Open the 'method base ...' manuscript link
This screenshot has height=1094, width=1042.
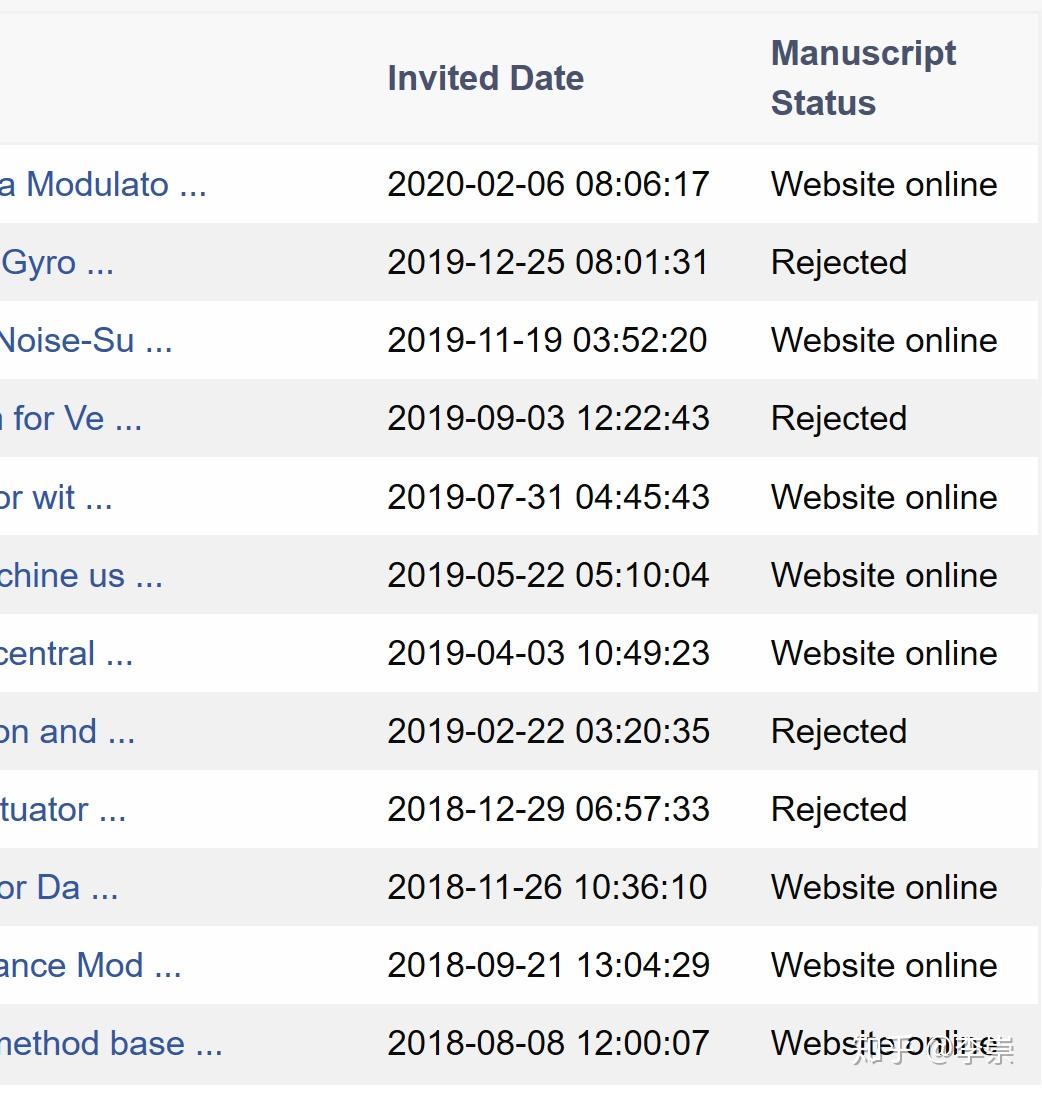[x=110, y=1043]
